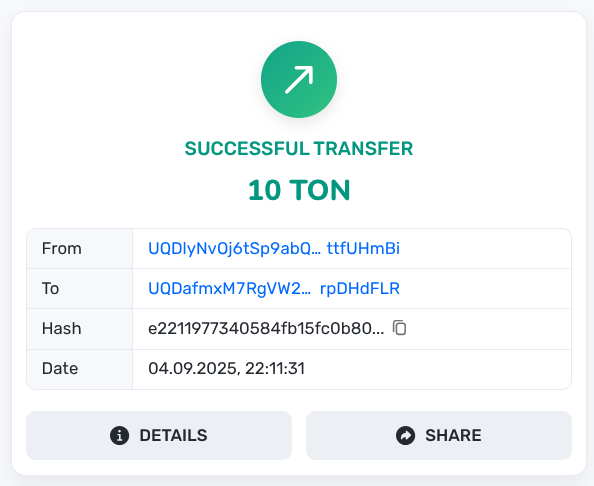The image size is (594, 486).
Task: Click the Date row label
Action: (60, 369)
